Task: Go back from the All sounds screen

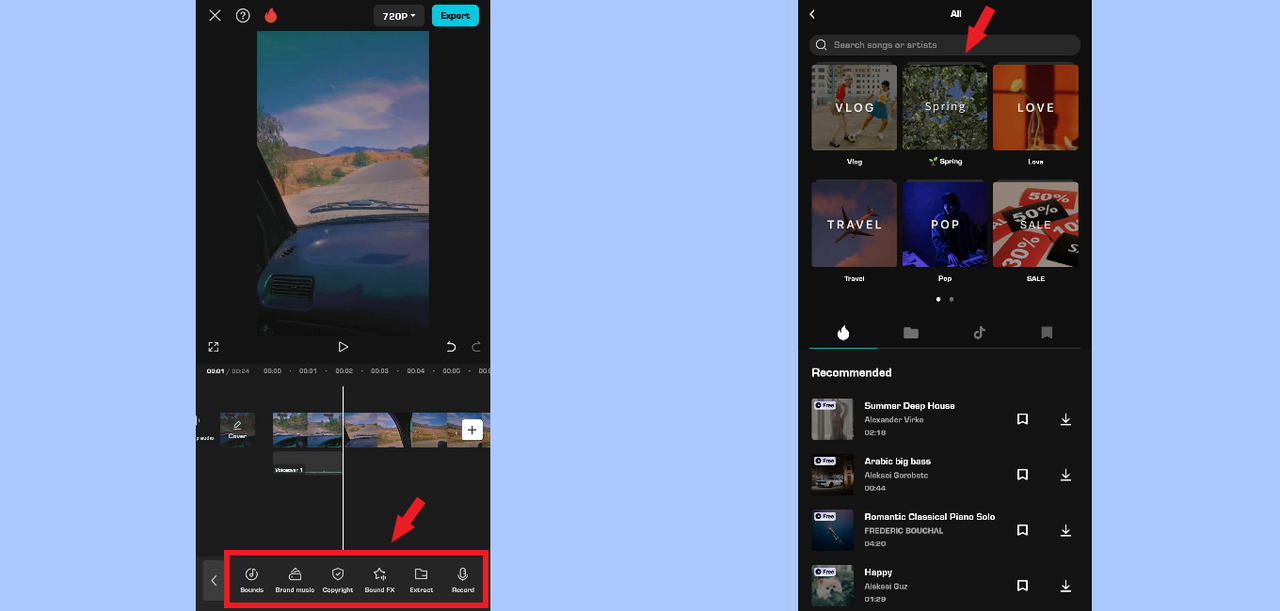Action: [812, 14]
